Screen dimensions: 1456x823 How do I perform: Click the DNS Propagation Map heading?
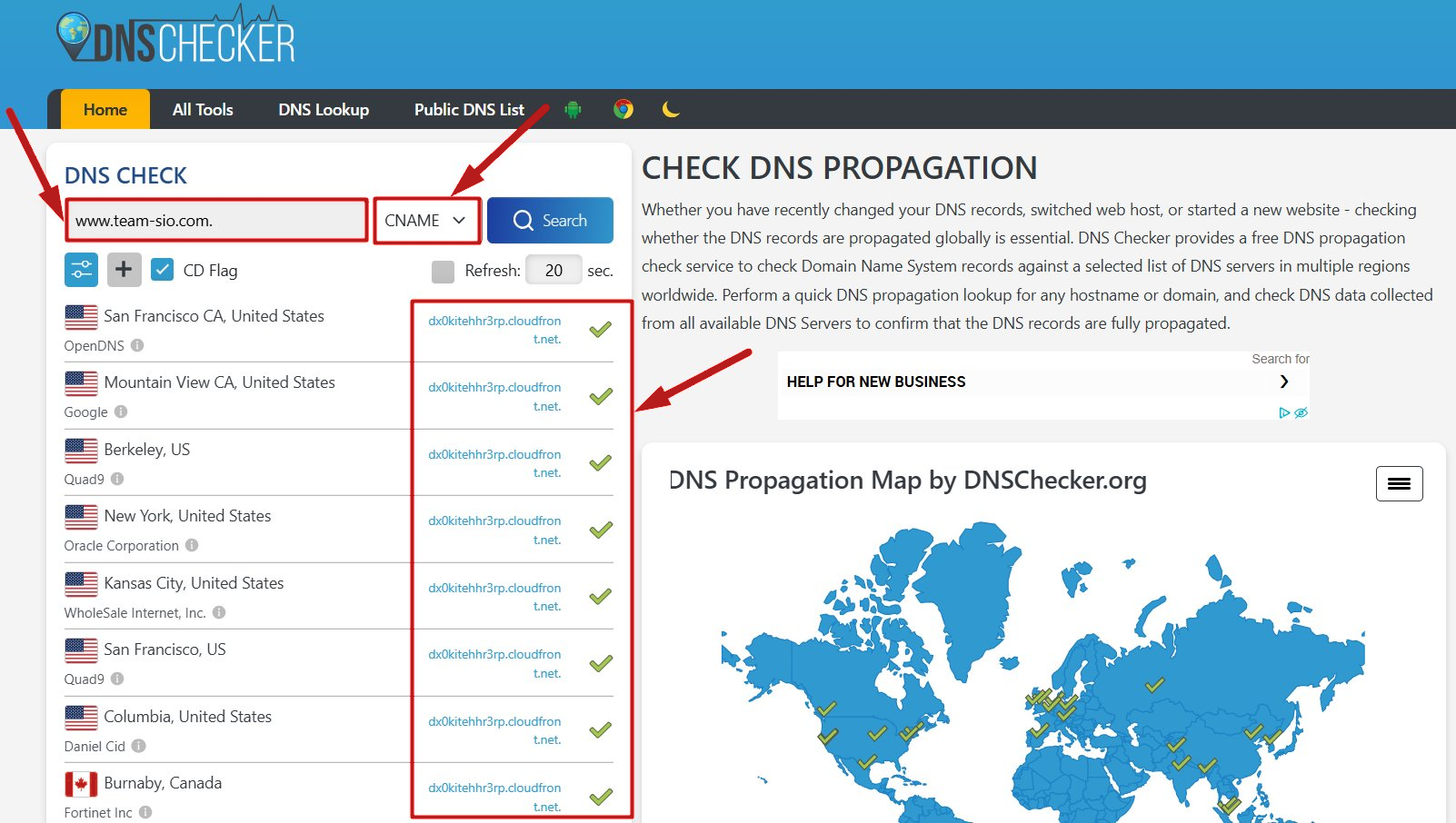tap(908, 480)
